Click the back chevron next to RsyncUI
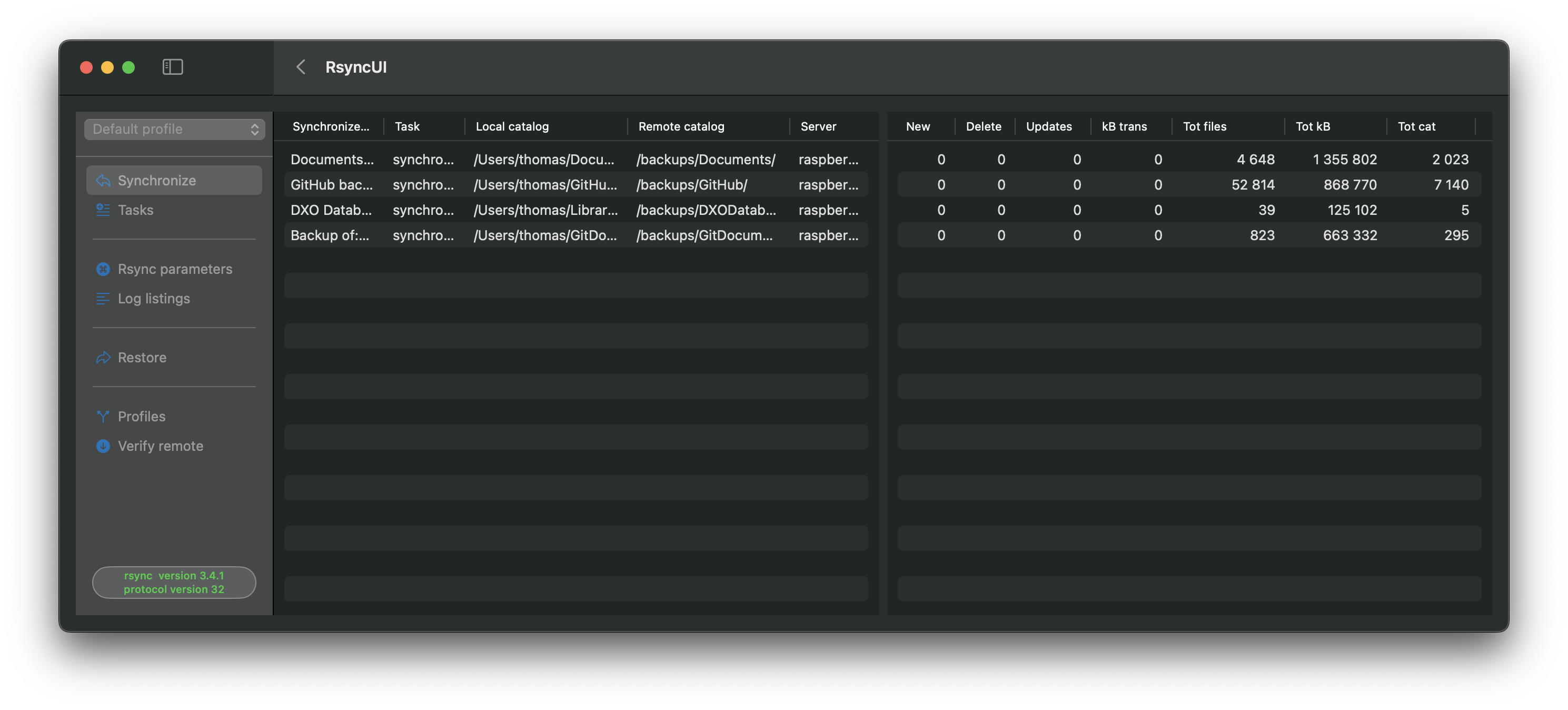Viewport: 1568px width, 710px height. click(x=301, y=67)
